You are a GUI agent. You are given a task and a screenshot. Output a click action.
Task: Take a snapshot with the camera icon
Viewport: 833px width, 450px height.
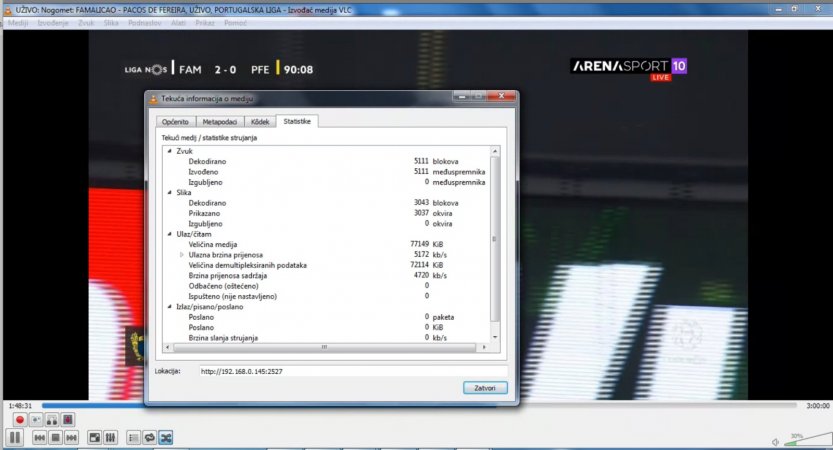click(x=36, y=420)
